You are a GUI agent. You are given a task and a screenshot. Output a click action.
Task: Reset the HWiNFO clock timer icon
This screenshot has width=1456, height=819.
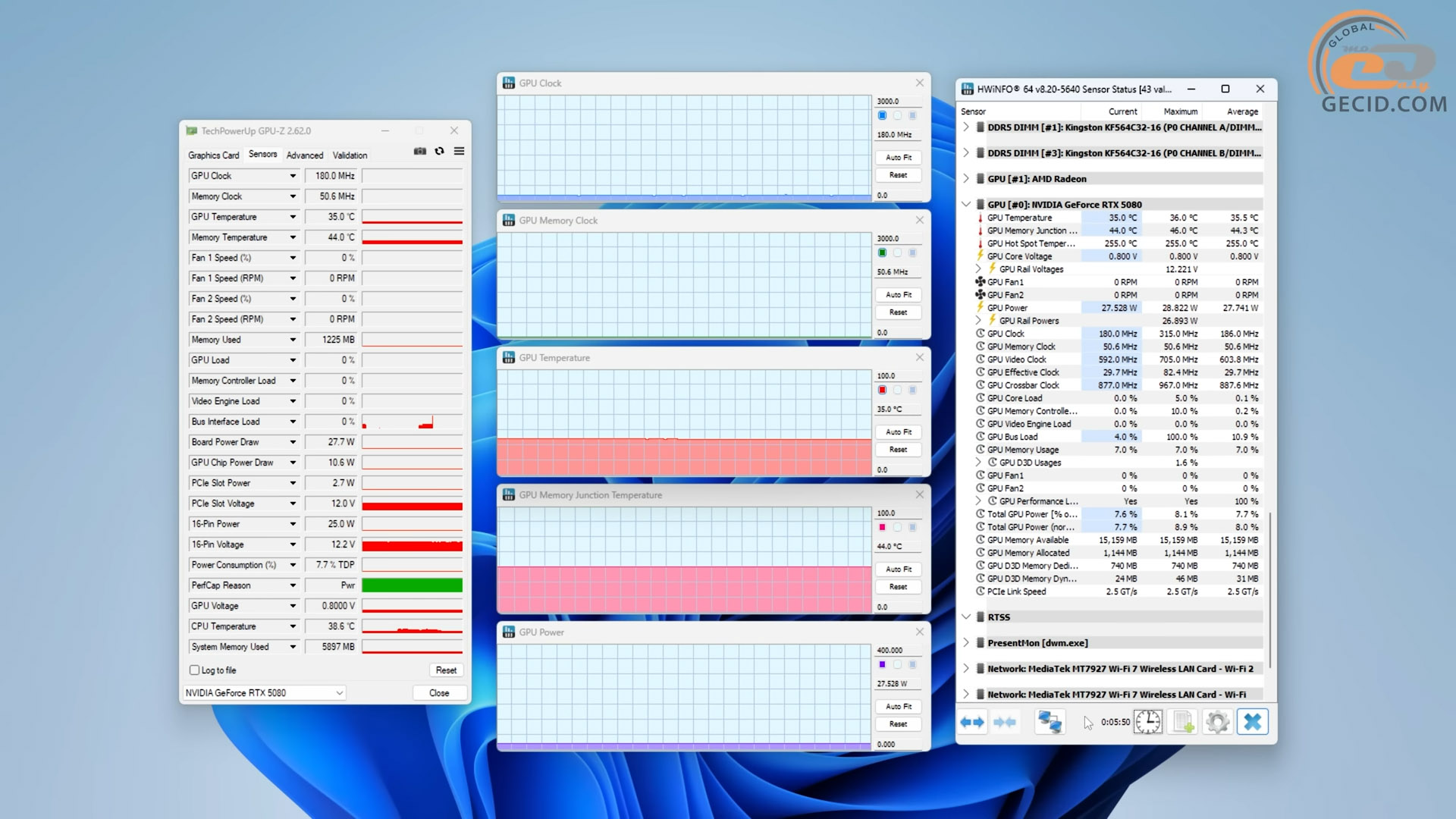(x=1147, y=722)
